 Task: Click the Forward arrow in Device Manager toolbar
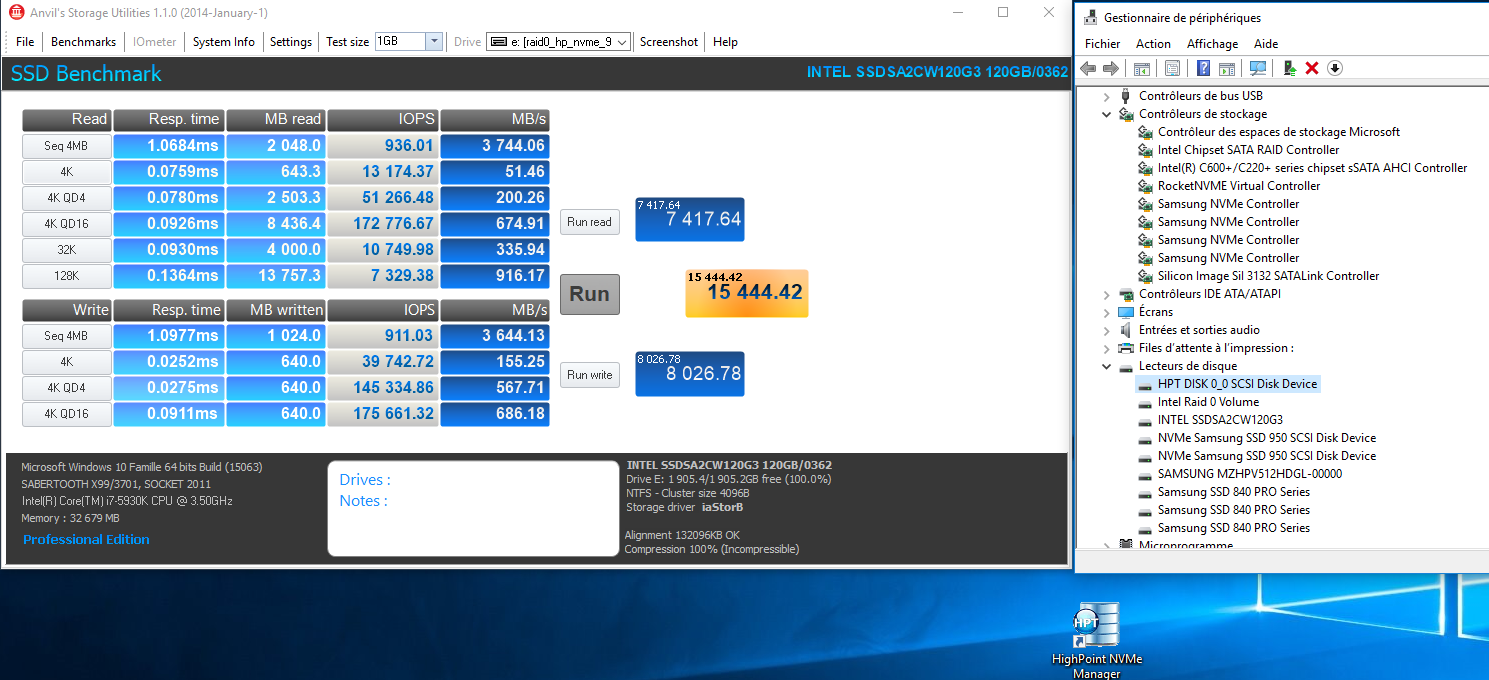coord(1110,68)
